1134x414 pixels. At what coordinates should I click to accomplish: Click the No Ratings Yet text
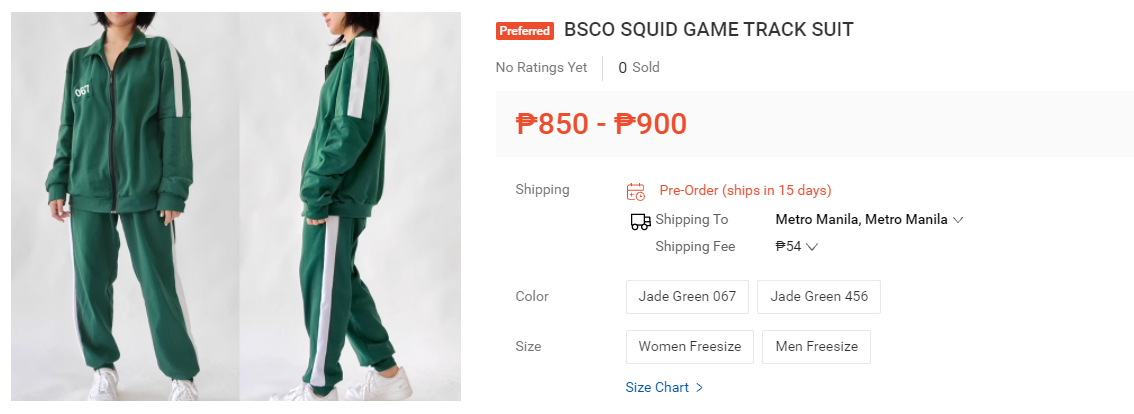click(x=541, y=68)
